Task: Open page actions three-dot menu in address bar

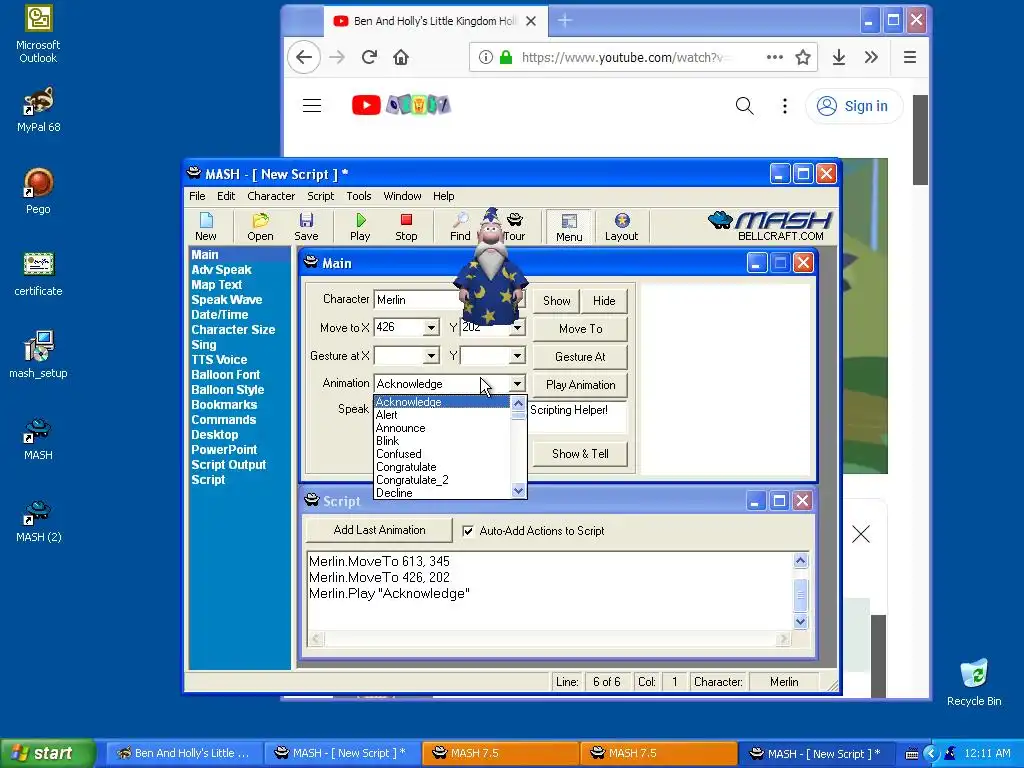Action: click(775, 57)
